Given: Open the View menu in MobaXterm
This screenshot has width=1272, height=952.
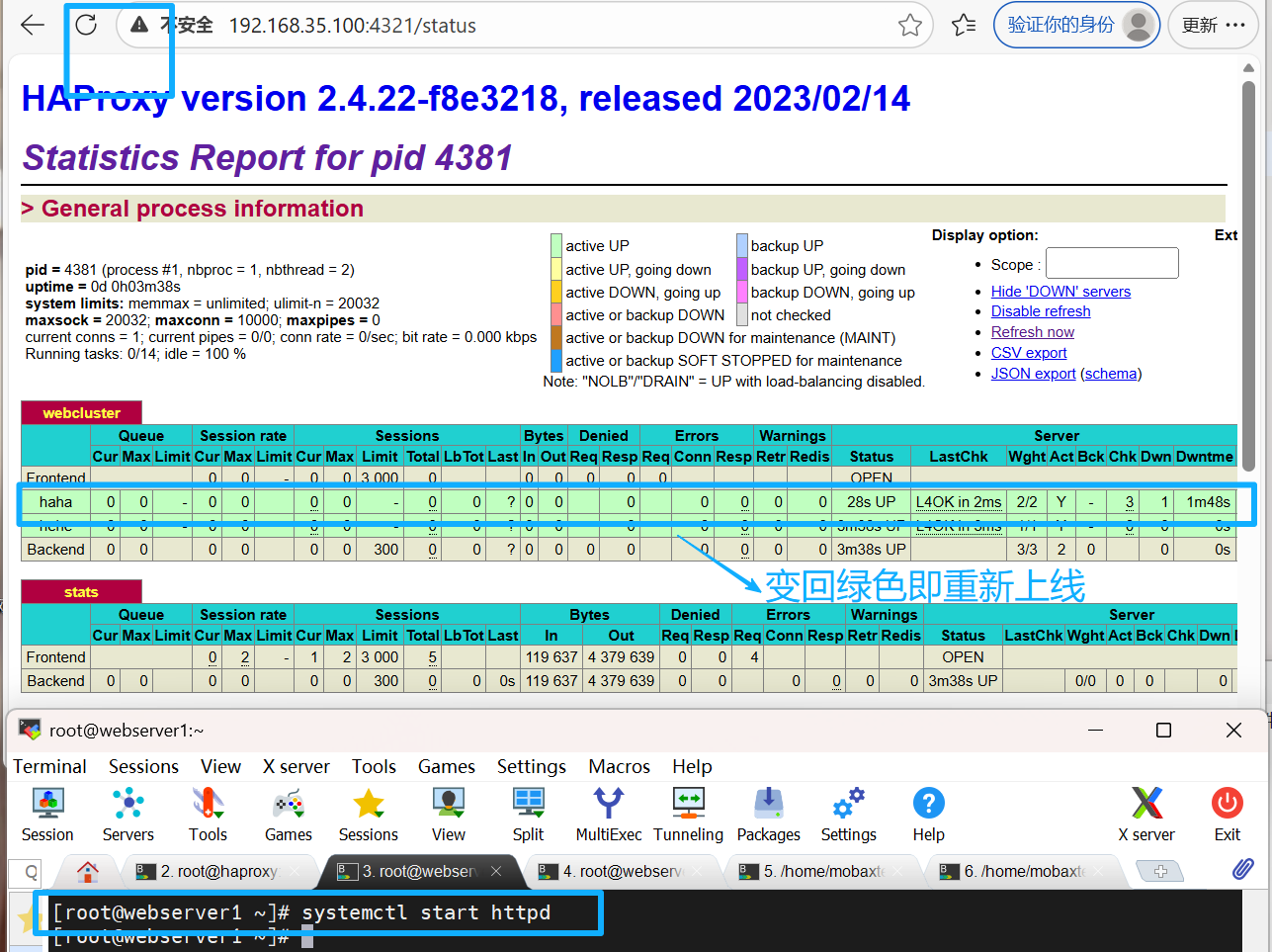Looking at the screenshot, I should [x=220, y=766].
